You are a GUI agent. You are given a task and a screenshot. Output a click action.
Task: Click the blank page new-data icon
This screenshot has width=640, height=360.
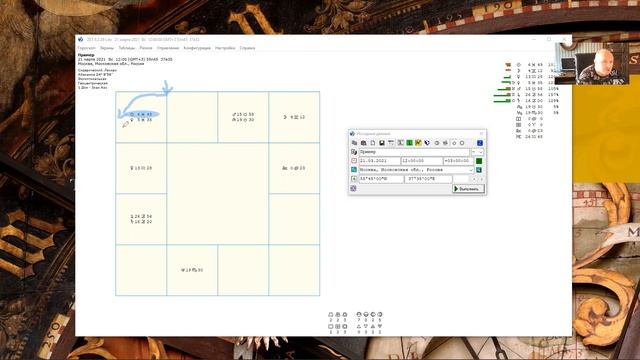click(373, 143)
